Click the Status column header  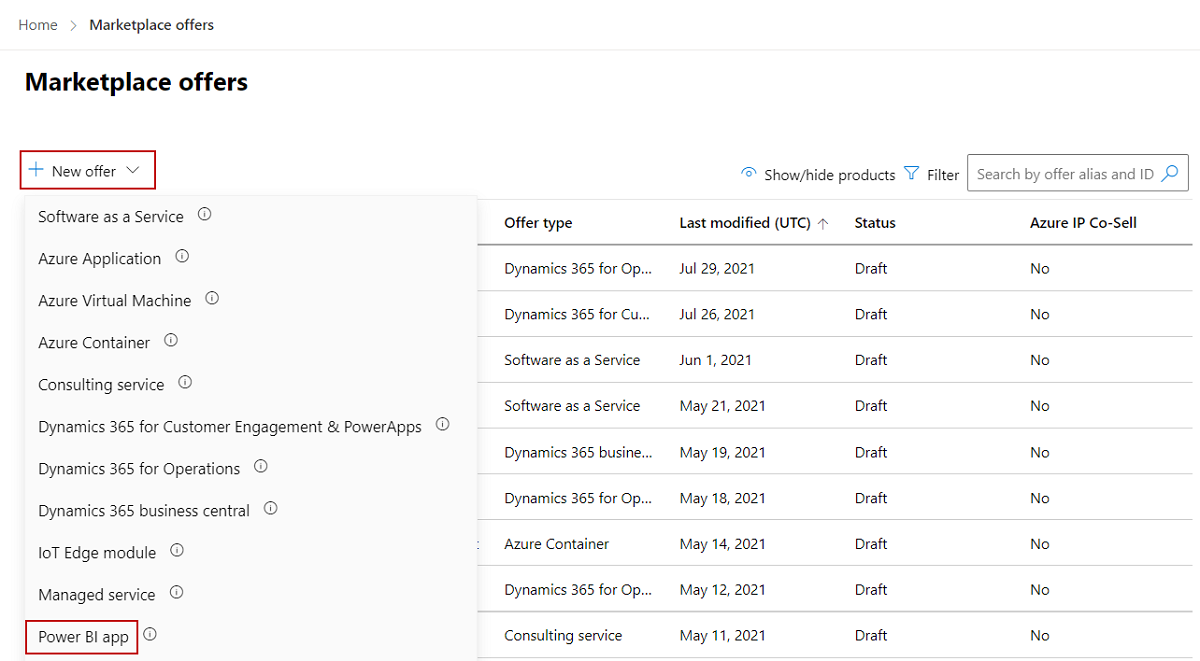[x=875, y=223]
